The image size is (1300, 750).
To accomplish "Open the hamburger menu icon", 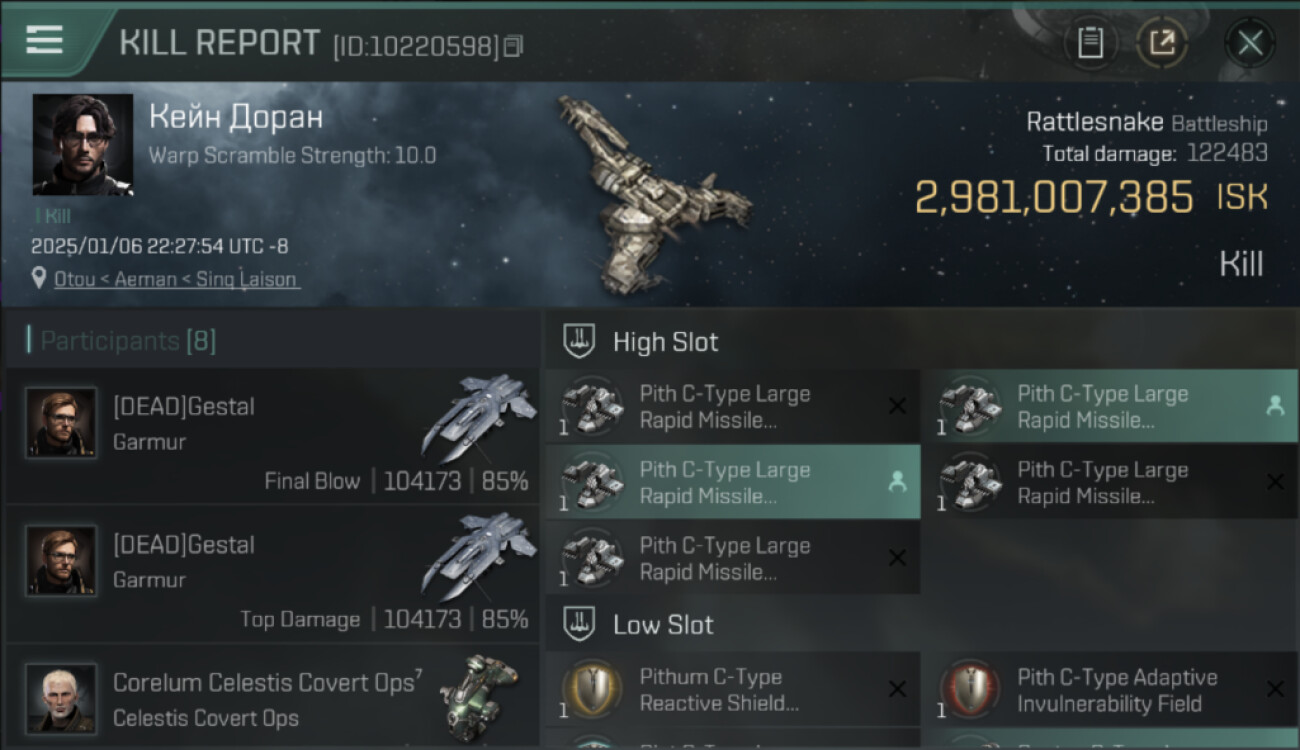I will 44,40.
